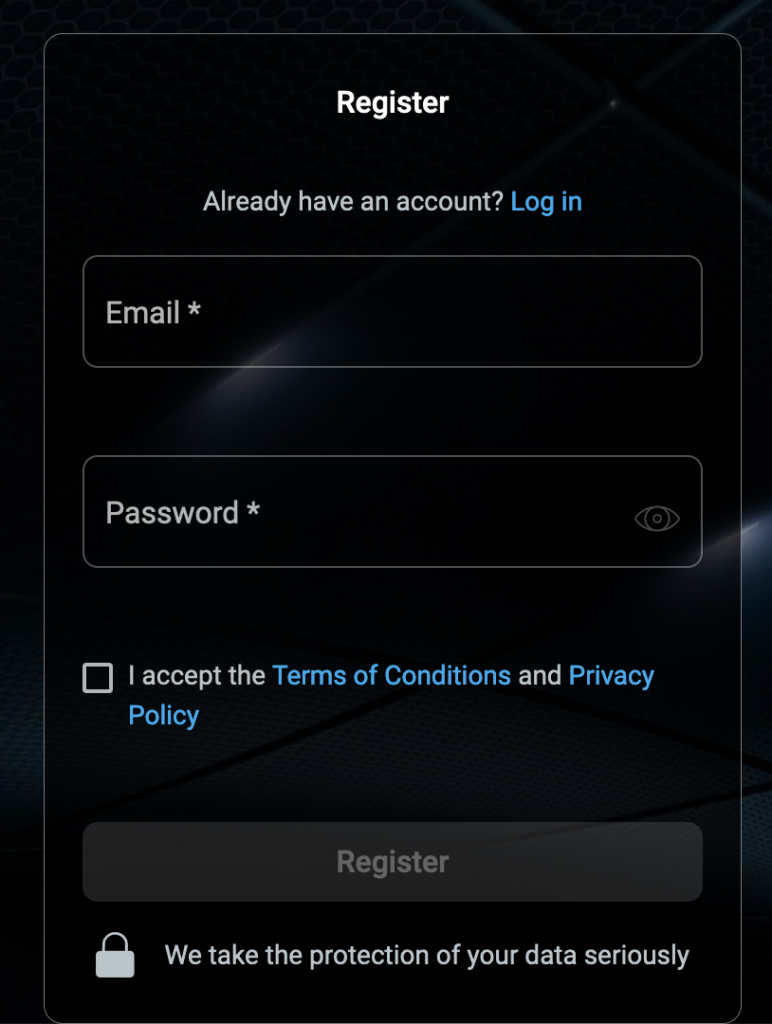Enable acceptance of Terms and Privacy Policy
This screenshot has width=772, height=1024.
coord(97,677)
